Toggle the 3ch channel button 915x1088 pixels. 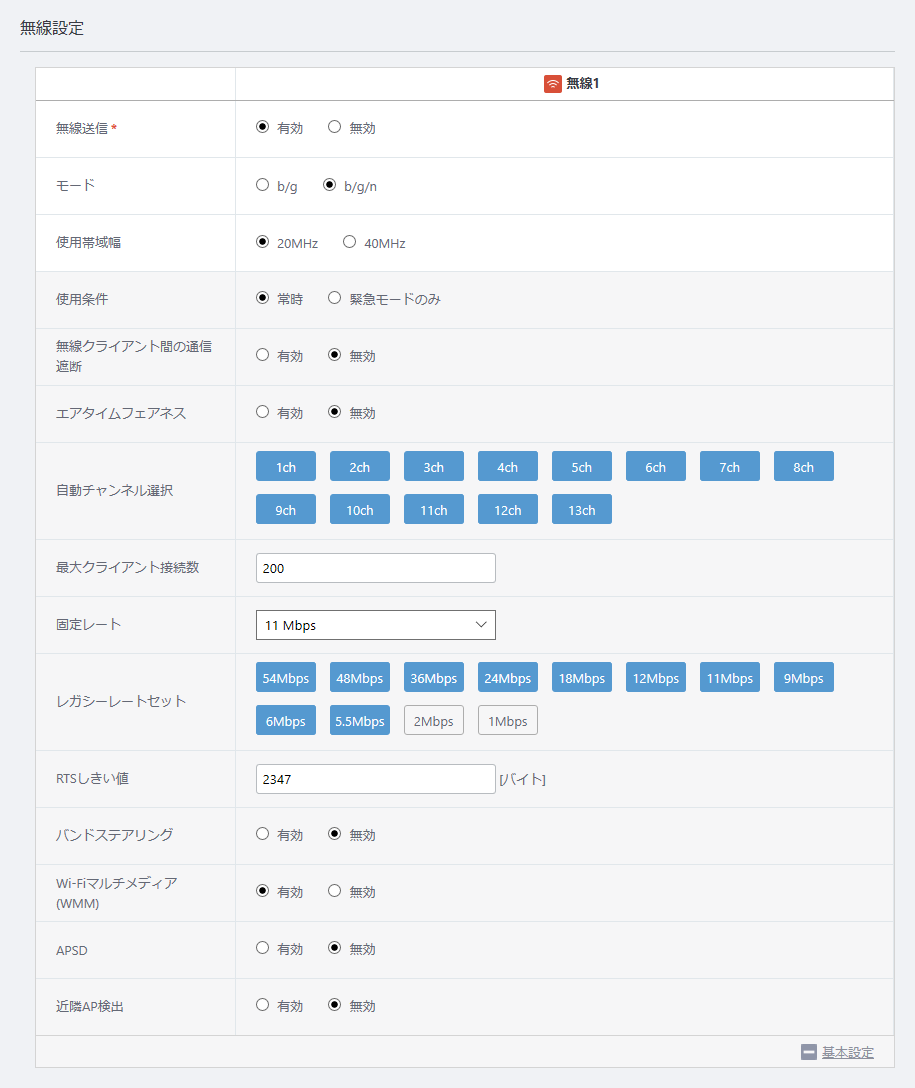[434, 466]
